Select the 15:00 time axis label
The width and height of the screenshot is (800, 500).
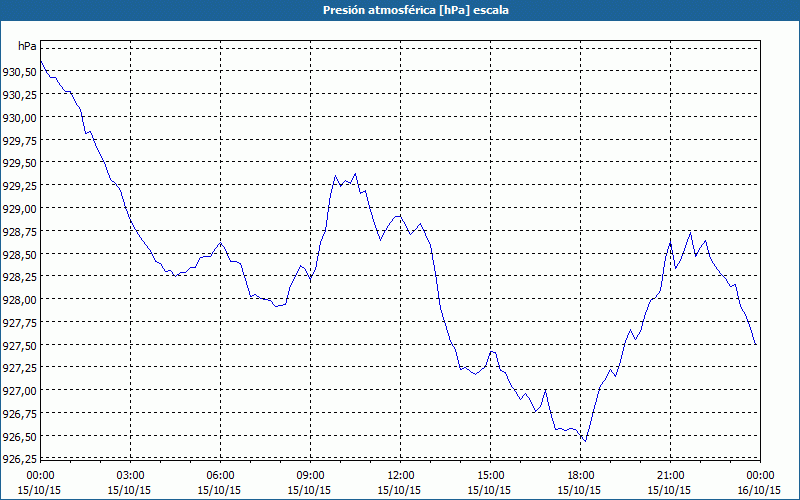[490, 476]
